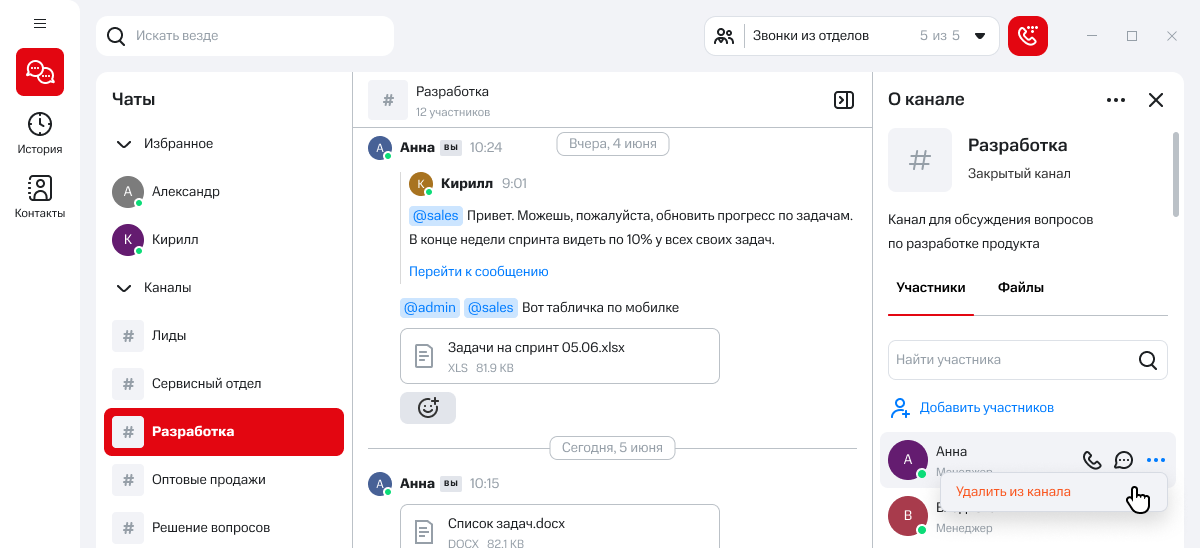Collapse the channel info side panel
This screenshot has height=548, width=1200.
(844, 100)
